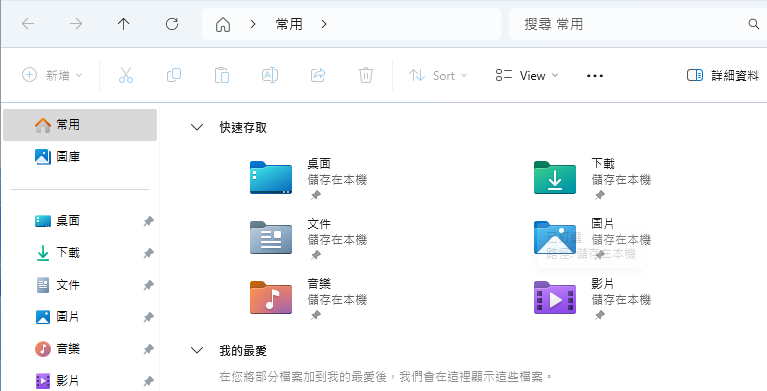
Task: Click the pin icon beside sidebar 圖片
Action: [x=148, y=317]
